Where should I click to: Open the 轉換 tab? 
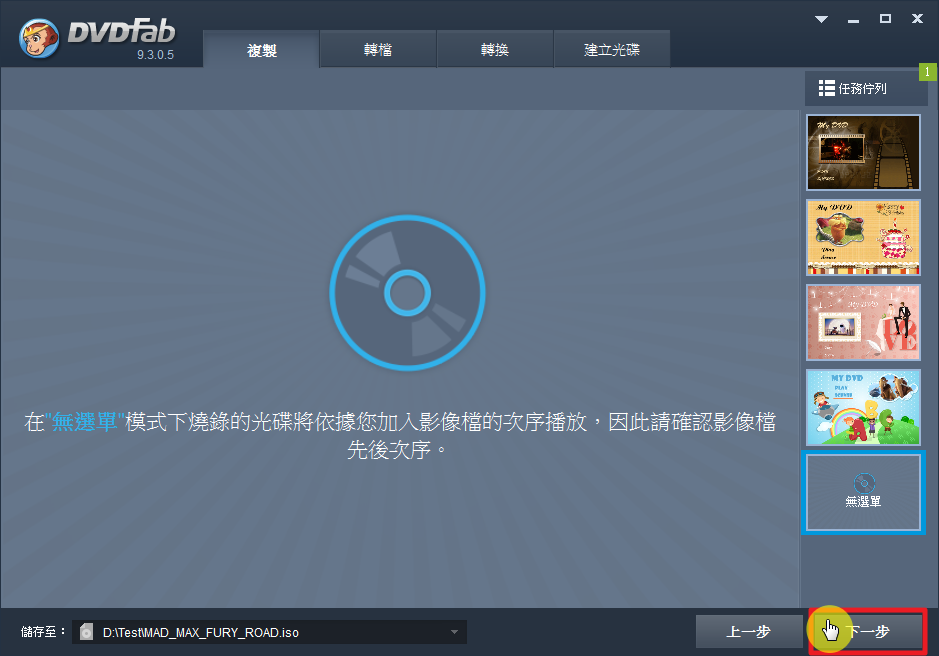click(x=495, y=50)
